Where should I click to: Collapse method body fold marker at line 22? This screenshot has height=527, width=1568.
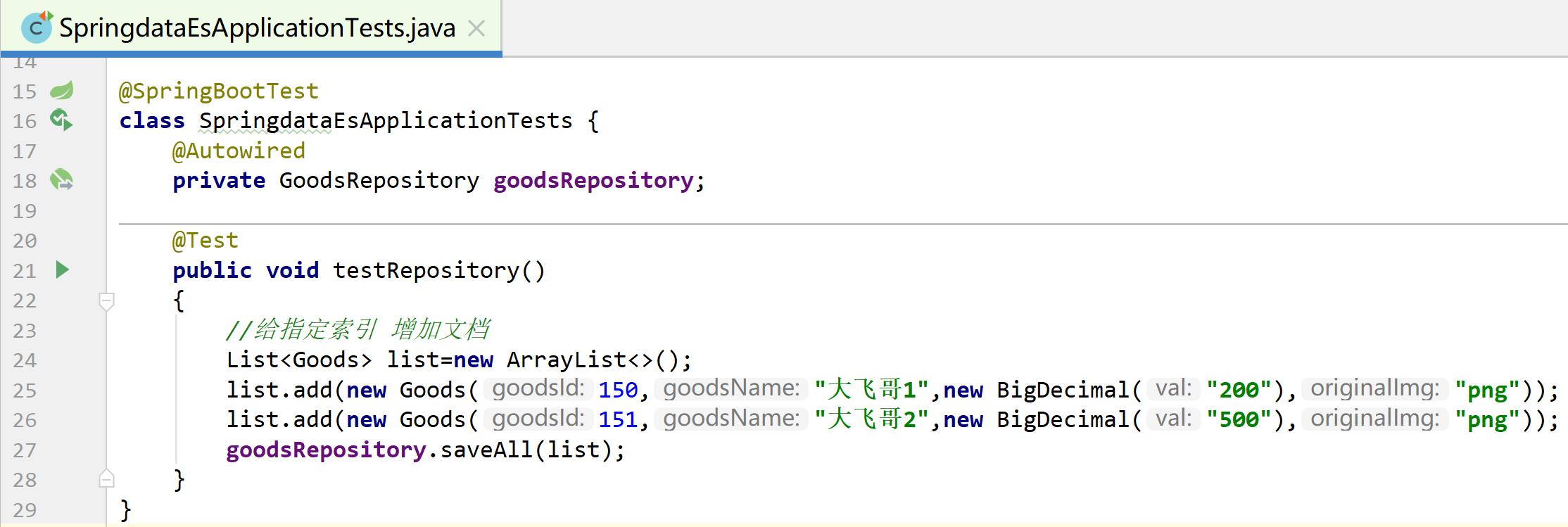pyautogui.click(x=106, y=302)
